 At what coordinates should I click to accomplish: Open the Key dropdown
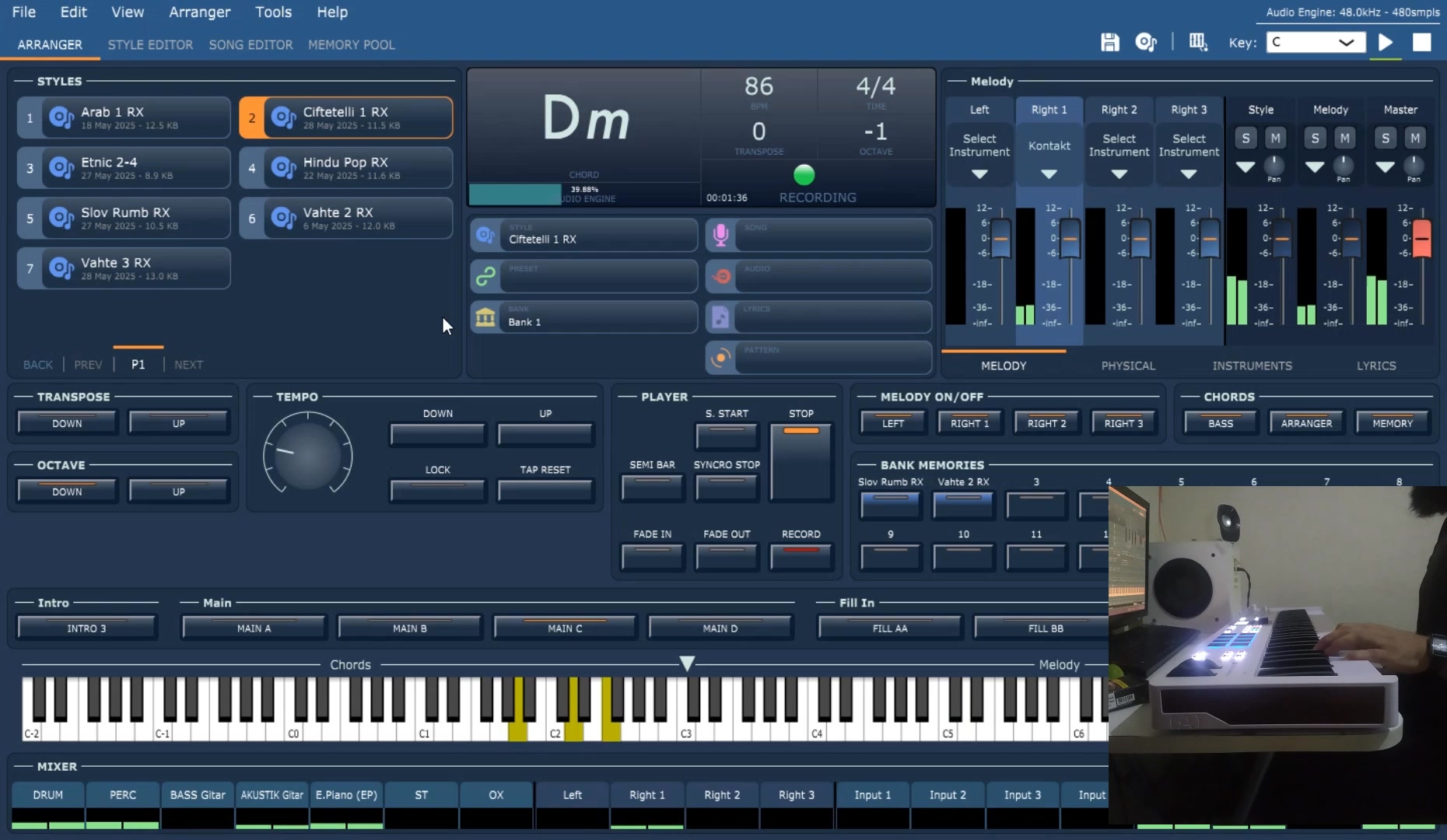click(x=1316, y=42)
